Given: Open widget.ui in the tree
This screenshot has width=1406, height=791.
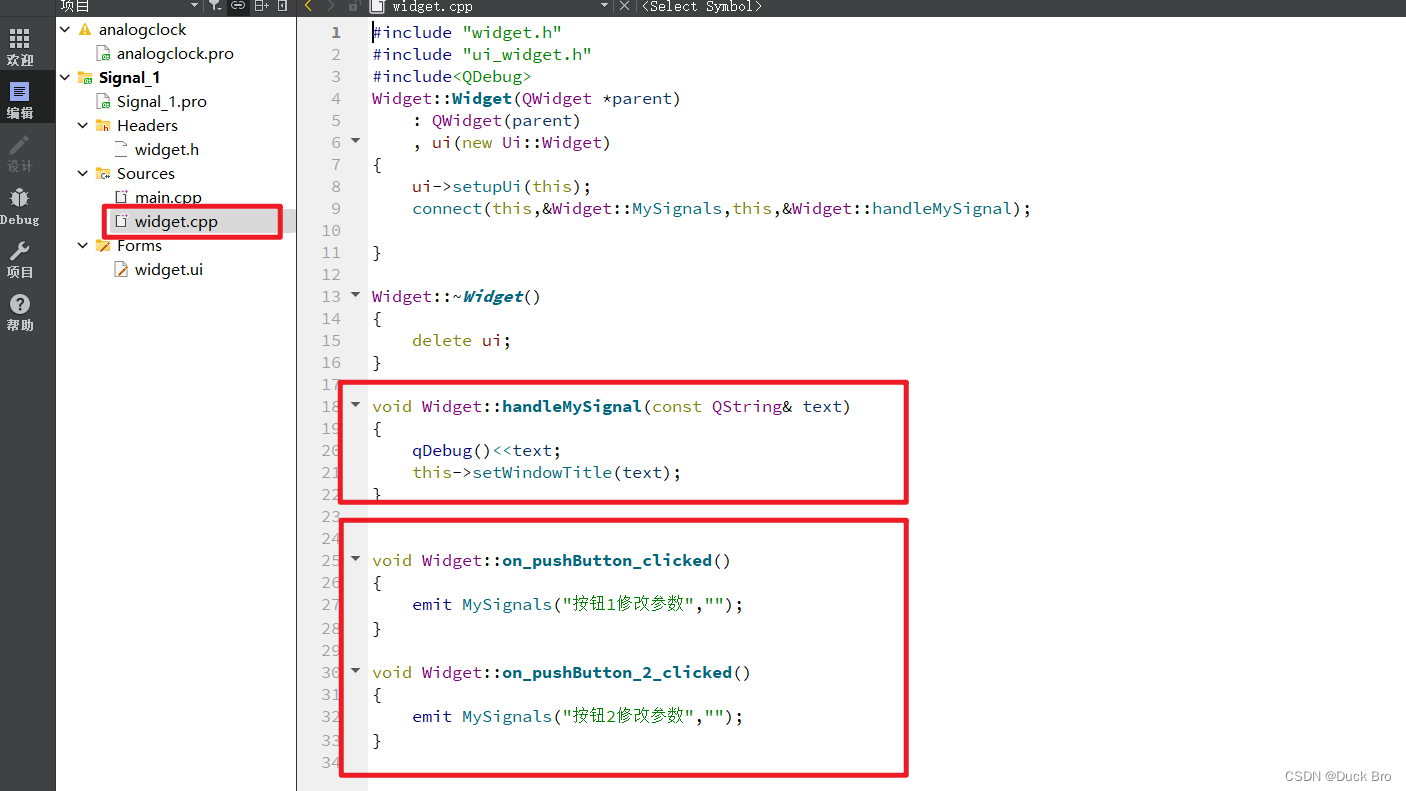Looking at the screenshot, I should [x=169, y=269].
